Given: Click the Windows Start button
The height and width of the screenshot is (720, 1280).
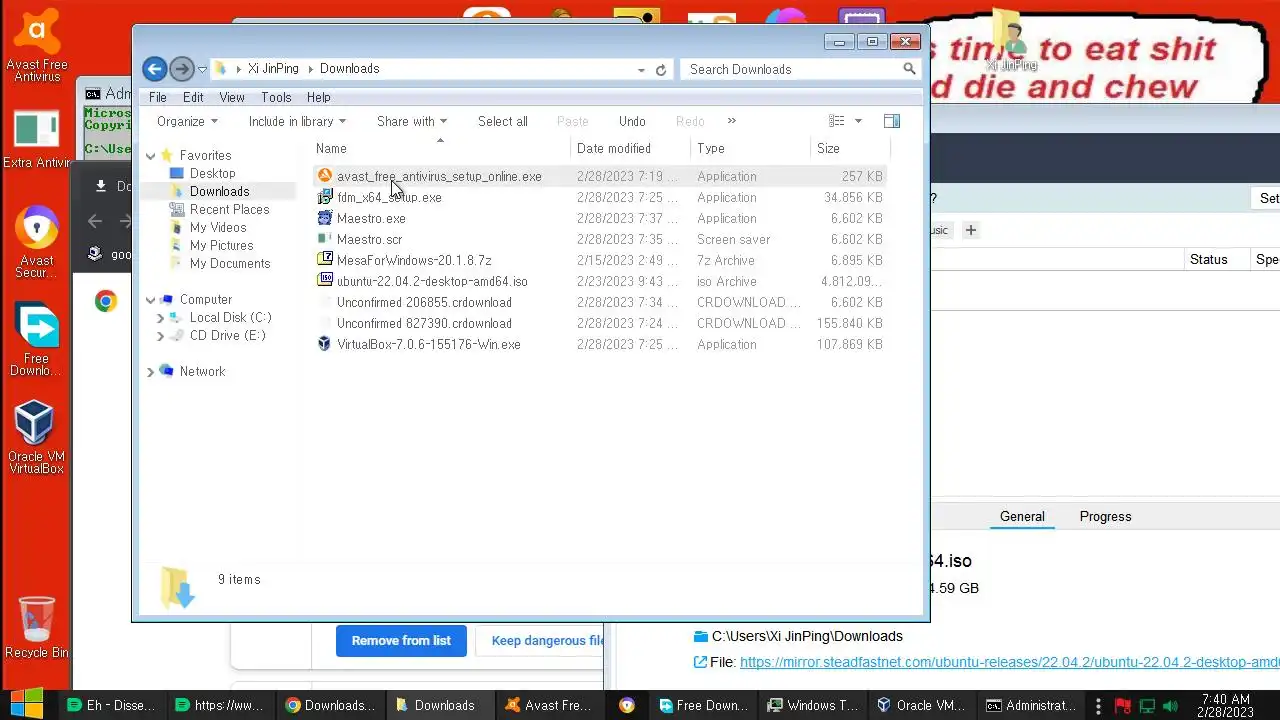Looking at the screenshot, I should pyautogui.click(x=27, y=705).
